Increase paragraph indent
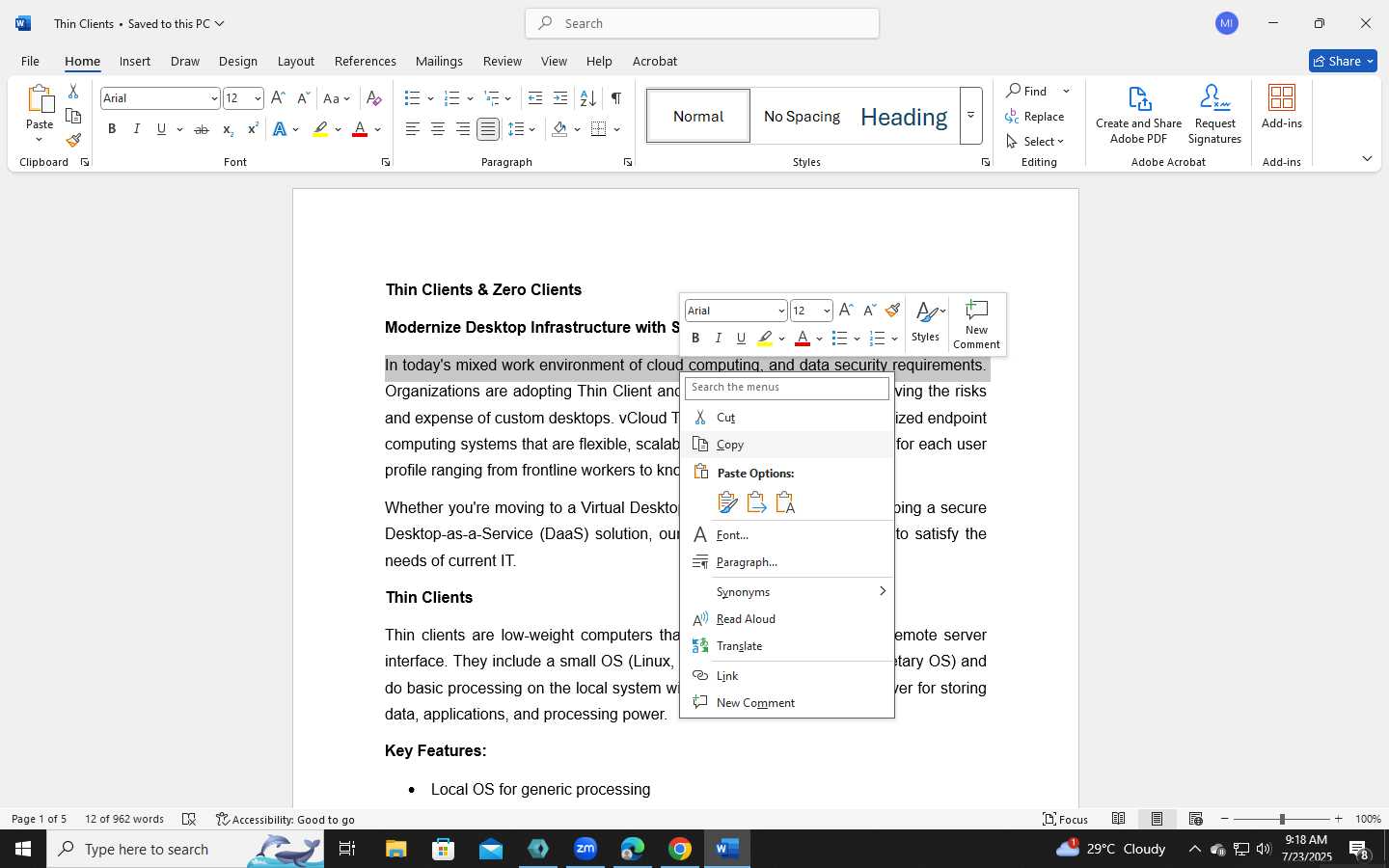This screenshot has height=868, width=1389. pos(560,98)
